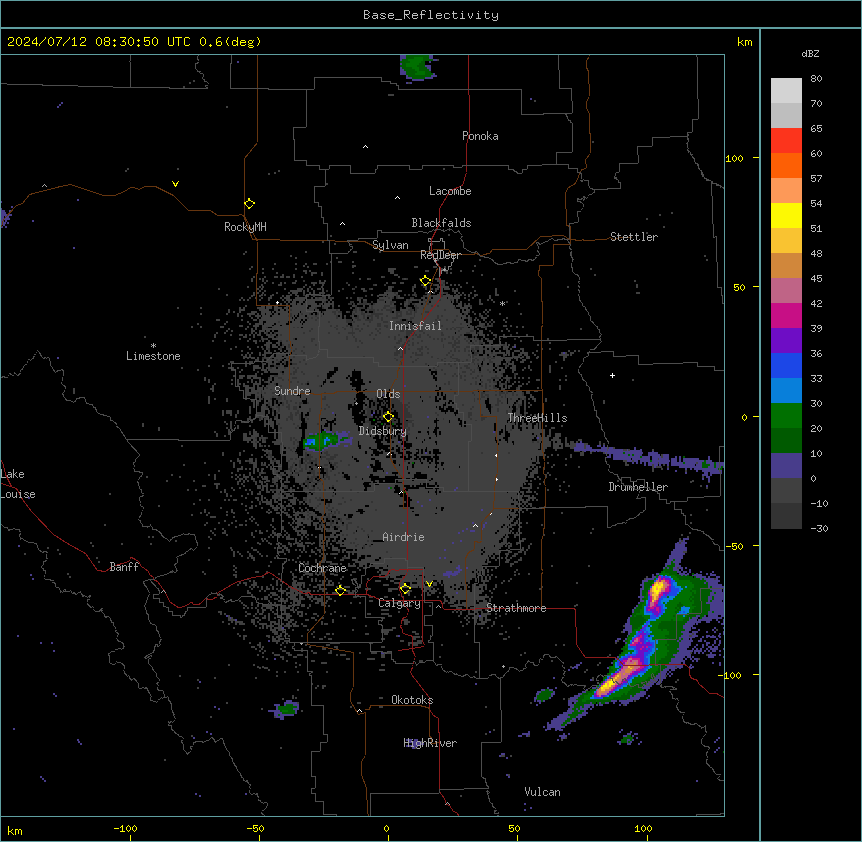Image resolution: width=862 pixels, height=842 pixels.
Task: Click the Calgary city label
Action: (x=399, y=603)
